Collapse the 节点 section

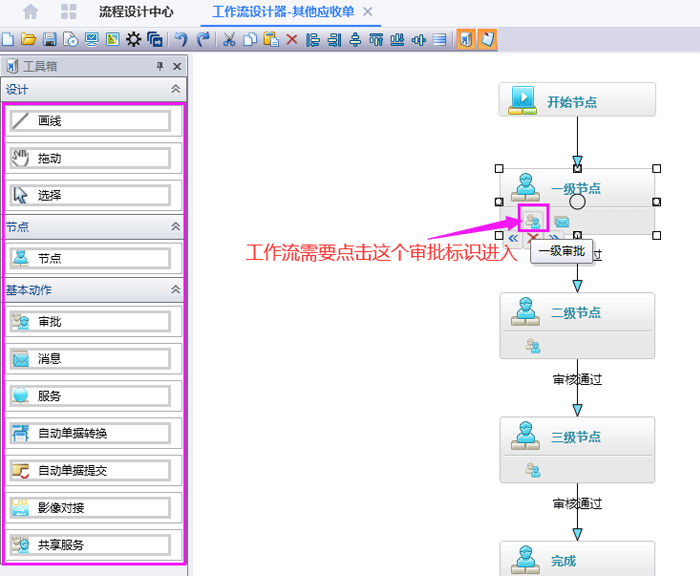[x=176, y=227]
